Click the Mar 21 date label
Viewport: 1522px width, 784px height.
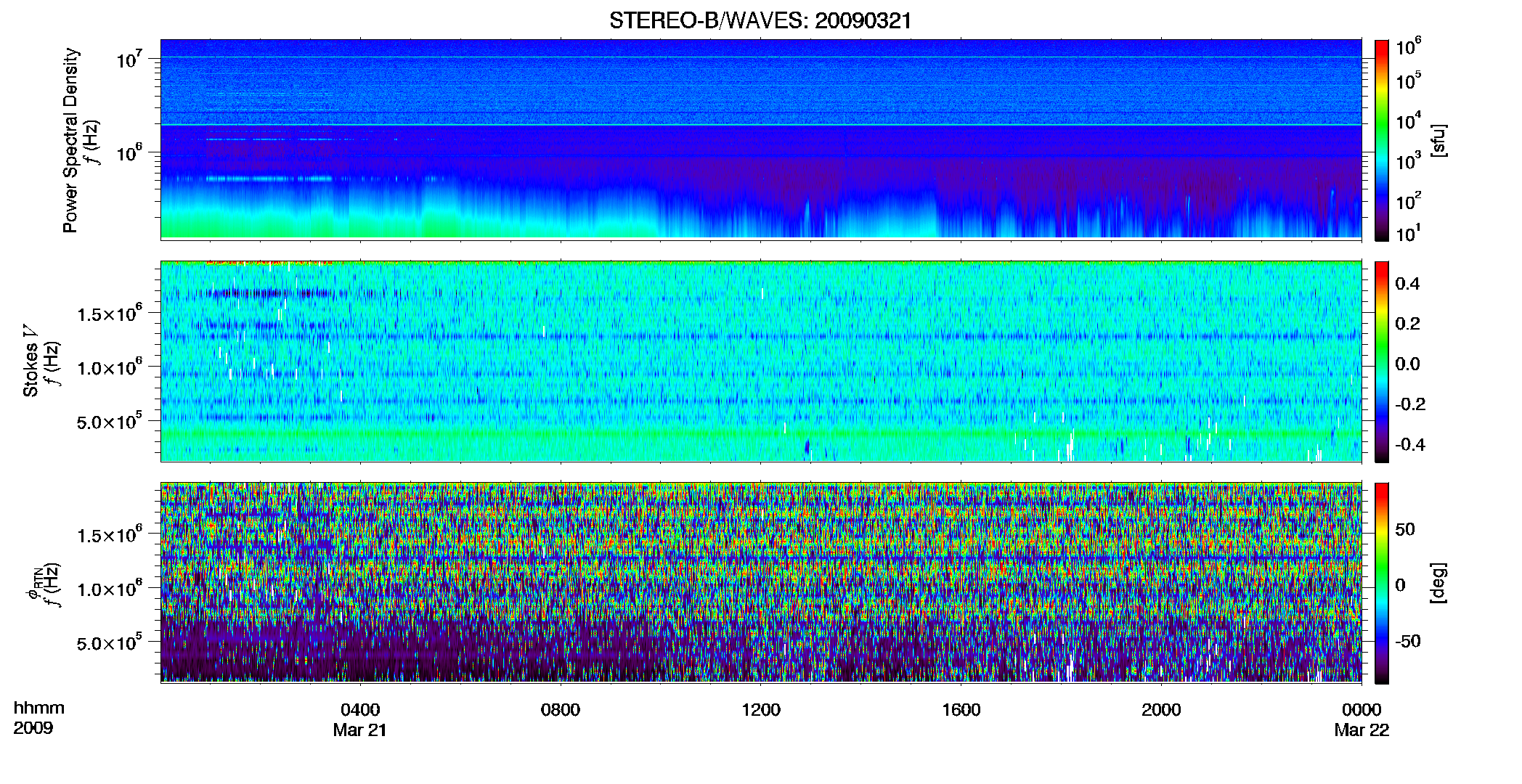[360, 730]
